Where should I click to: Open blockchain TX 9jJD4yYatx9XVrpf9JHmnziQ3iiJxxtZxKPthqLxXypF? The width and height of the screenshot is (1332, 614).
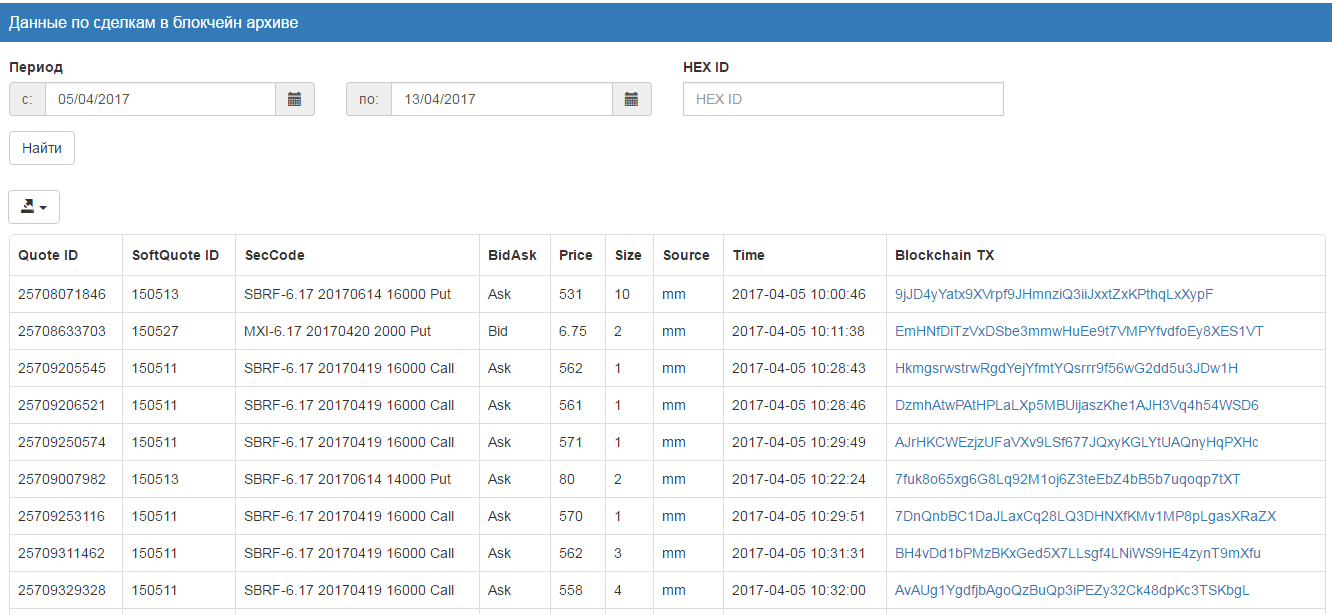tap(1054, 294)
